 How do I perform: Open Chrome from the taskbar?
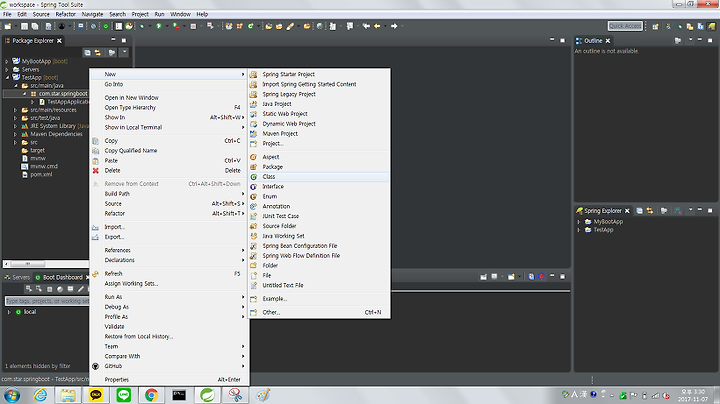(x=151, y=395)
